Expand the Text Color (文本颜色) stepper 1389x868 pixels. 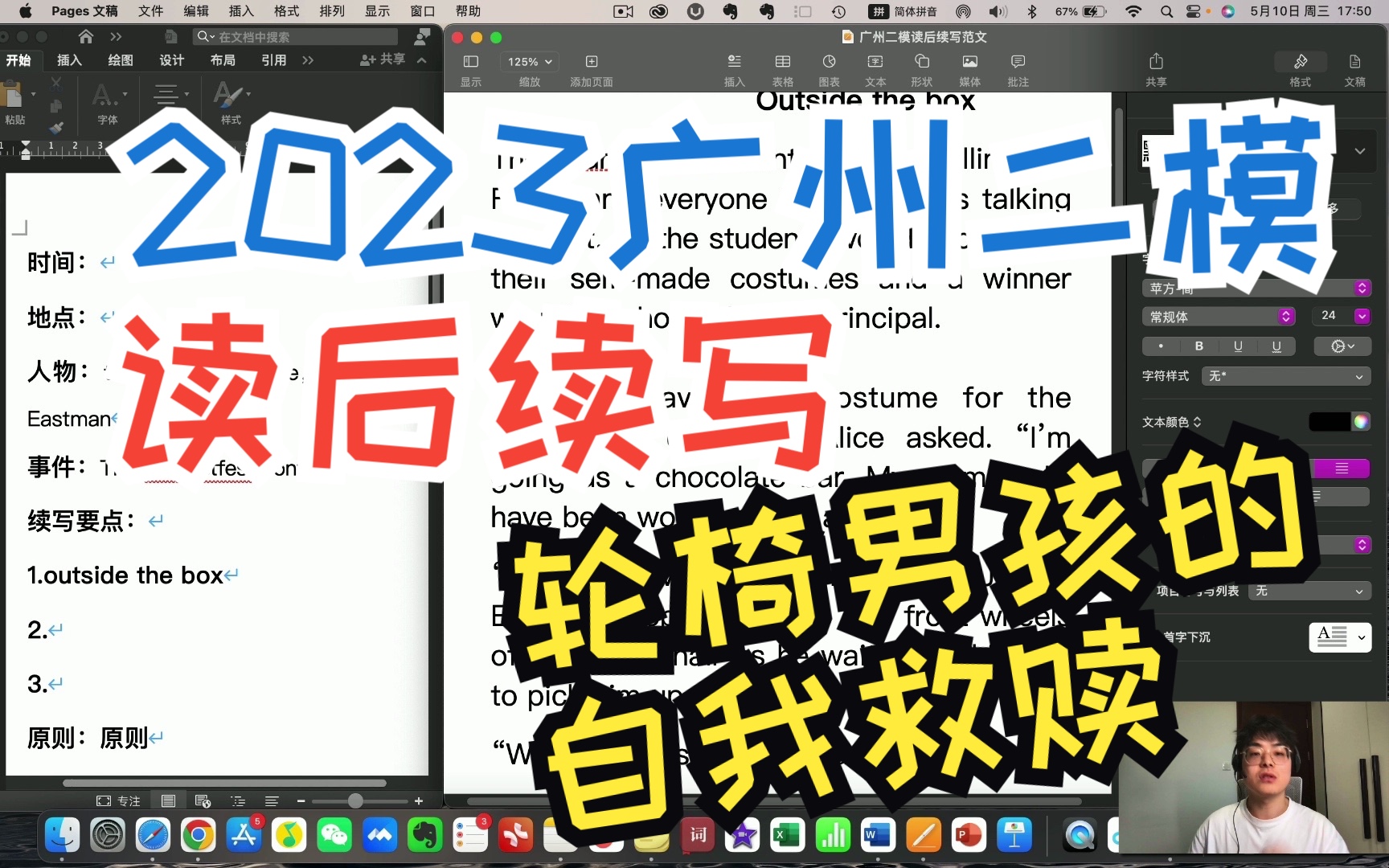pos(1197,421)
